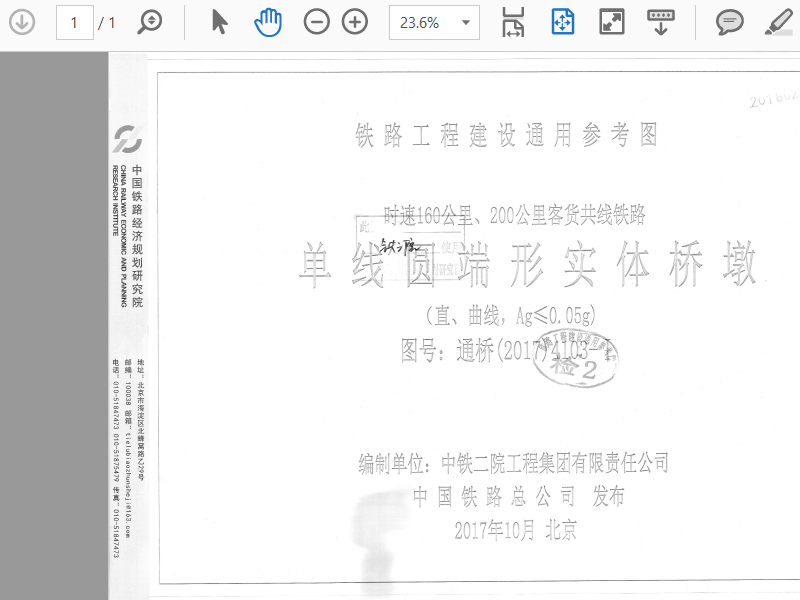The width and height of the screenshot is (800, 600).
Task: Choose the selection arrow tool
Action: click(219, 22)
